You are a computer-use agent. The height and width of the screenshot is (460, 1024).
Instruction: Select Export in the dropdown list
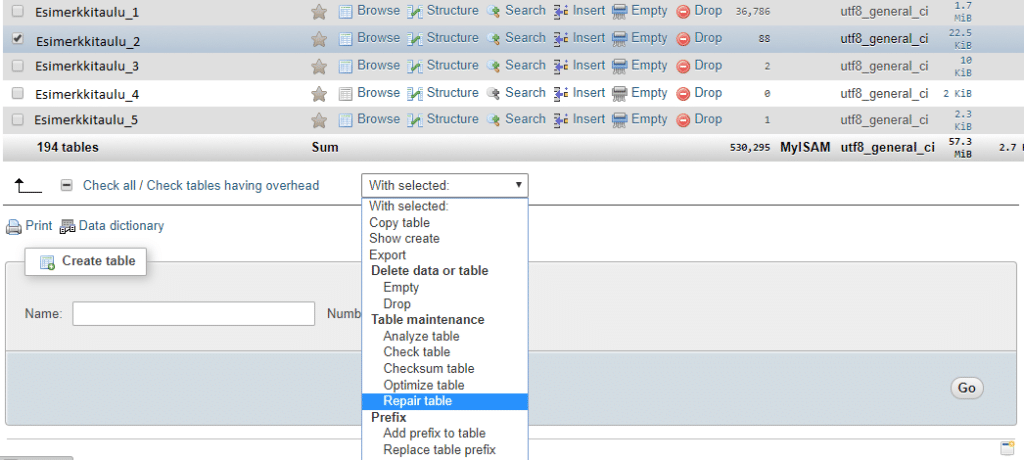point(388,255)
